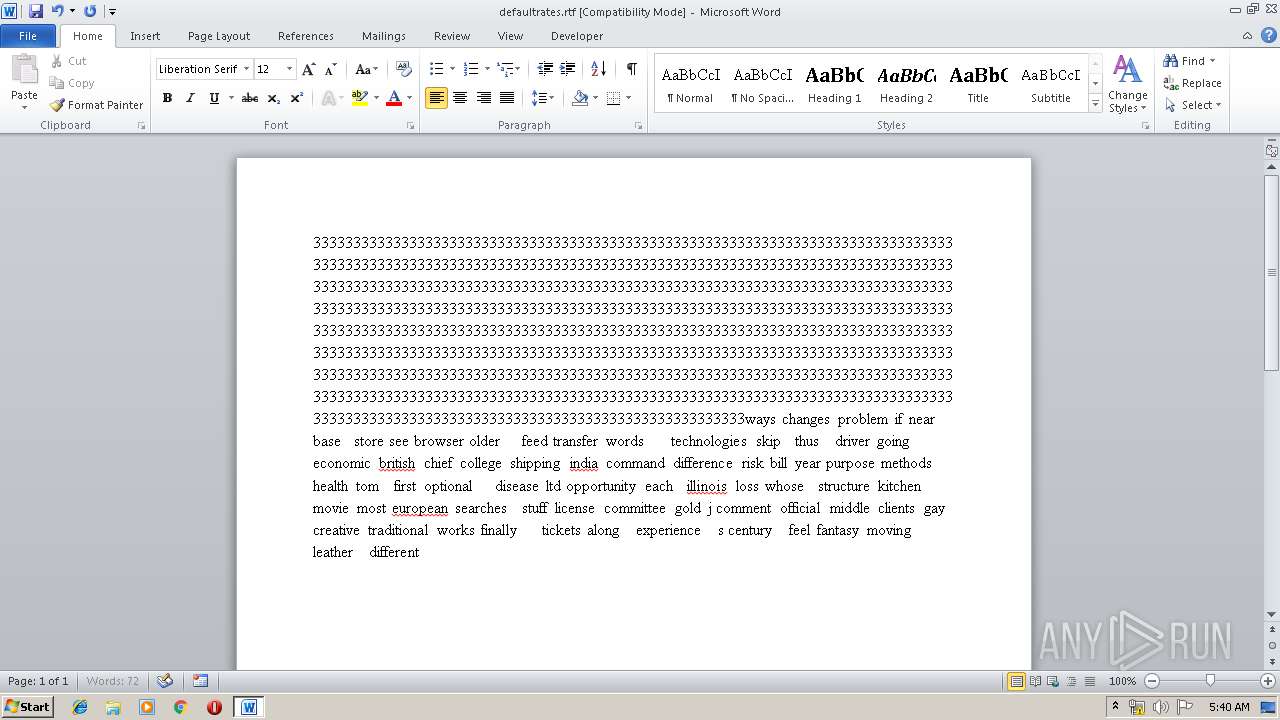Switch to Full Screen Reading view
The width and height of the screenshot is (1280, 720).
1034,681
